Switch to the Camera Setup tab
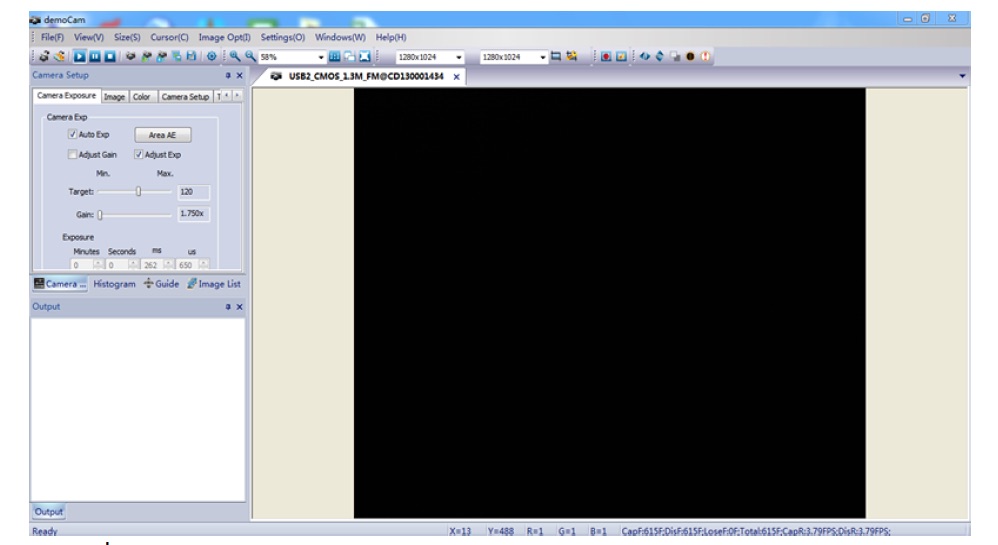Screen dimensions: 998x545 coord(185,97)
